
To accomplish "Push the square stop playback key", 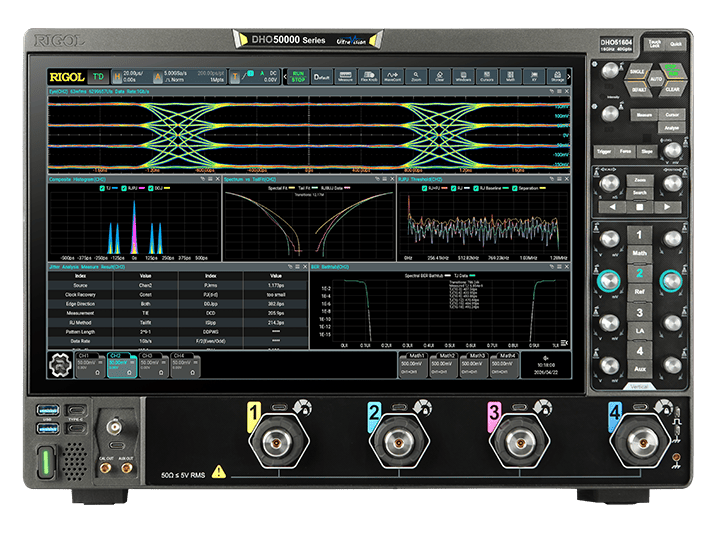I will (x=640, y=207).
